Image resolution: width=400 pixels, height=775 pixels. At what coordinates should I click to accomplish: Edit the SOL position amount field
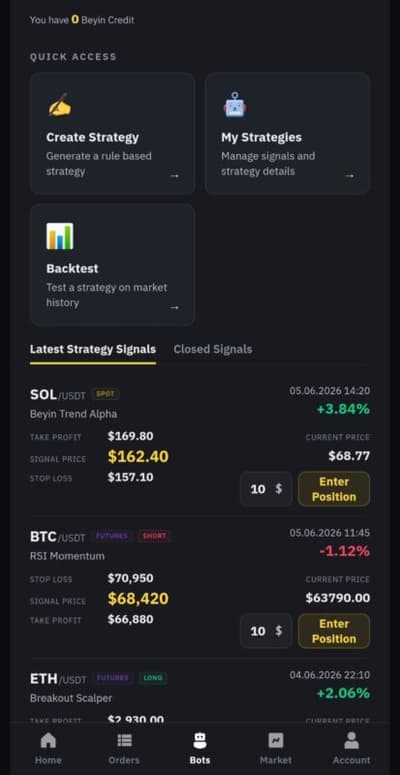pyautogui.click(x=266, y=489)
